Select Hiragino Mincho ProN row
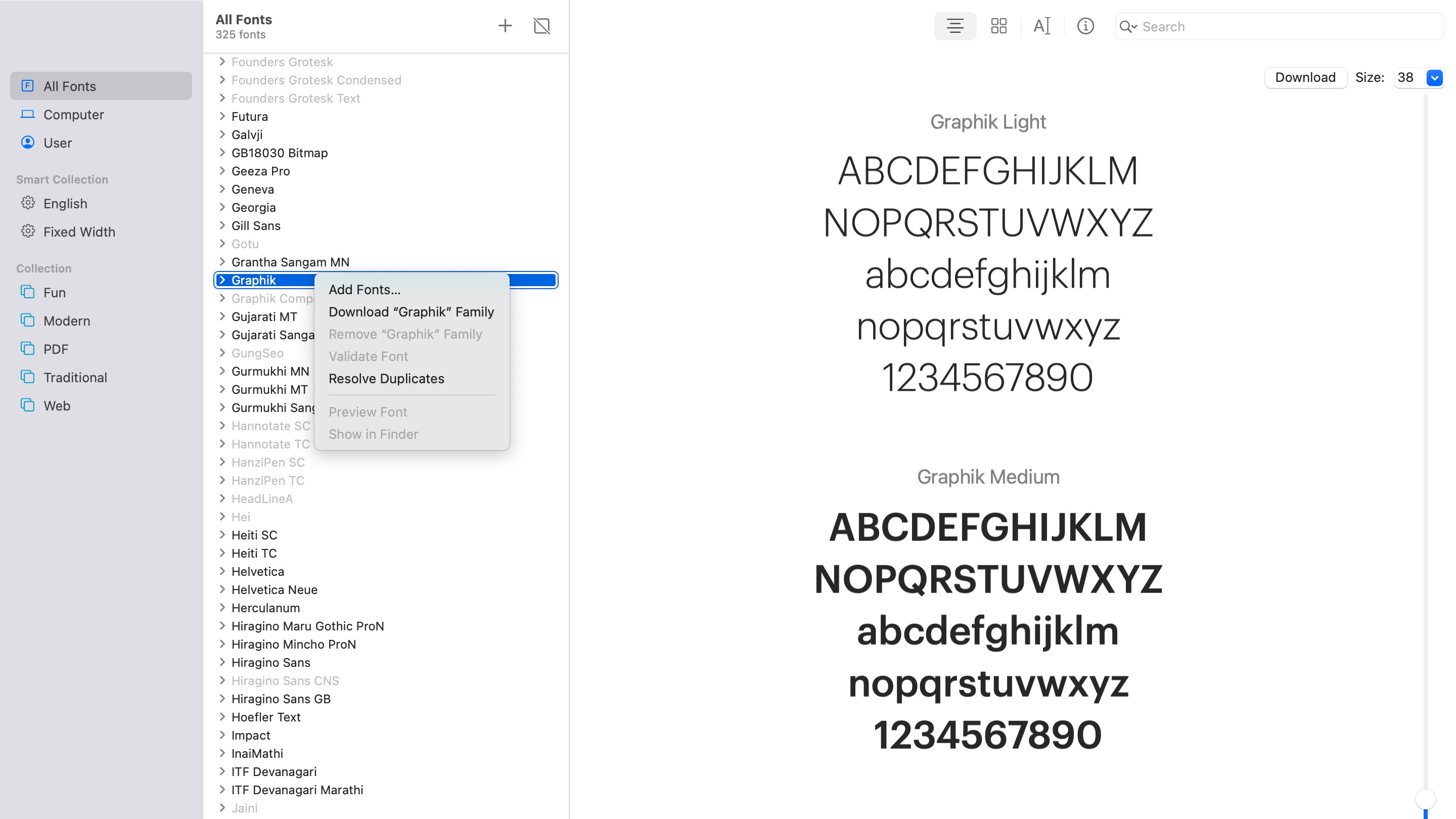The image size is (1456, 819). point(386,644)
